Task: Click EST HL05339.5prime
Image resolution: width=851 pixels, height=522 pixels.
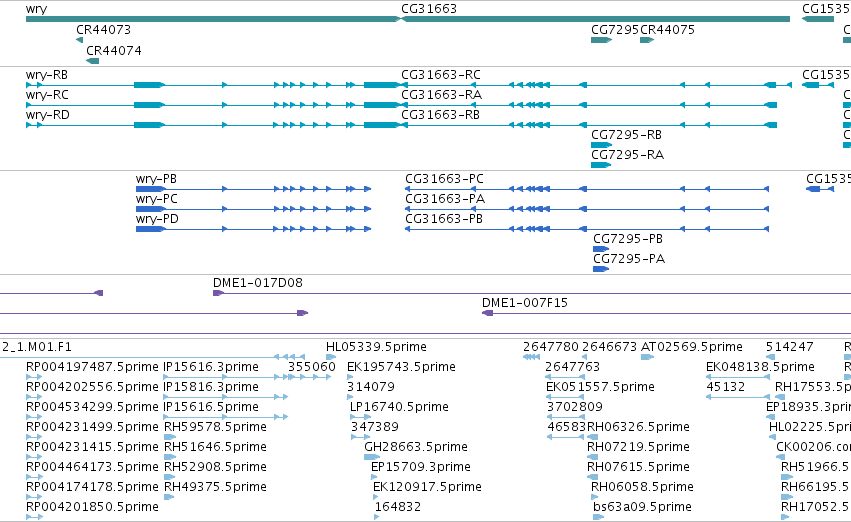Action: 376,347
